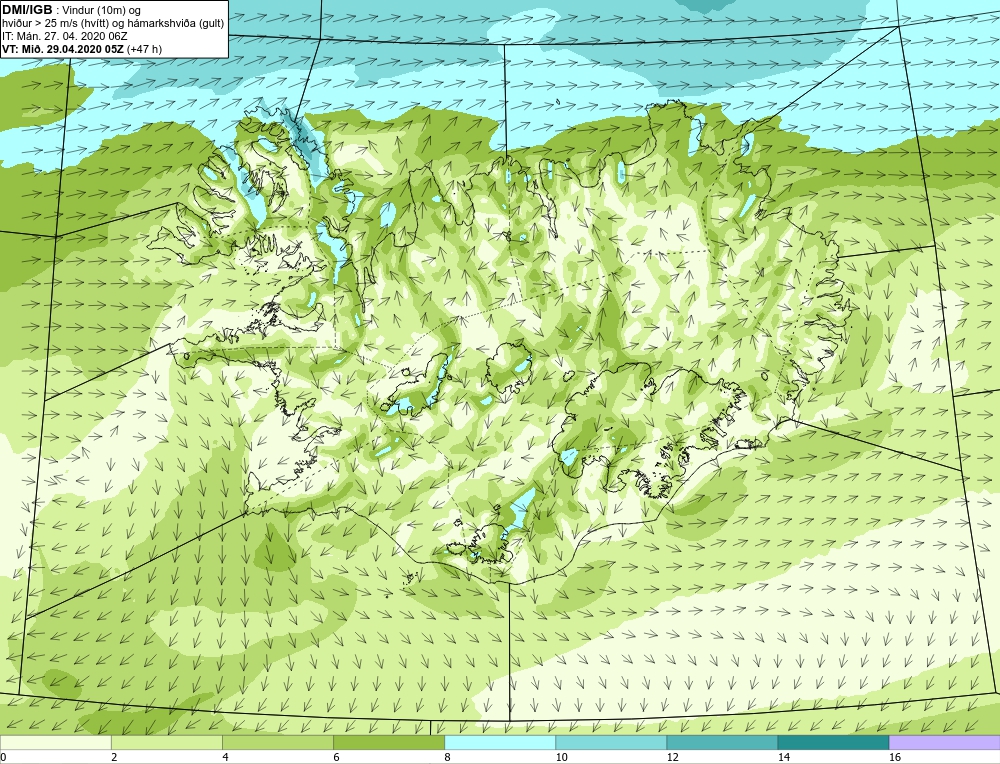Screen dimensions: 1000x764
Task: Click the legend label '0'
Action: [3, 757]
